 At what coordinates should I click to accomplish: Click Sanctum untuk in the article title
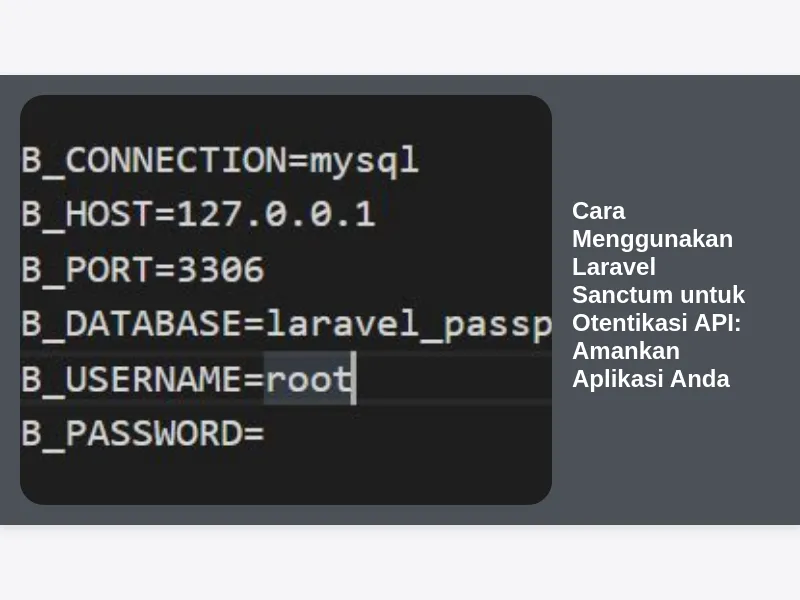(659, 295)
